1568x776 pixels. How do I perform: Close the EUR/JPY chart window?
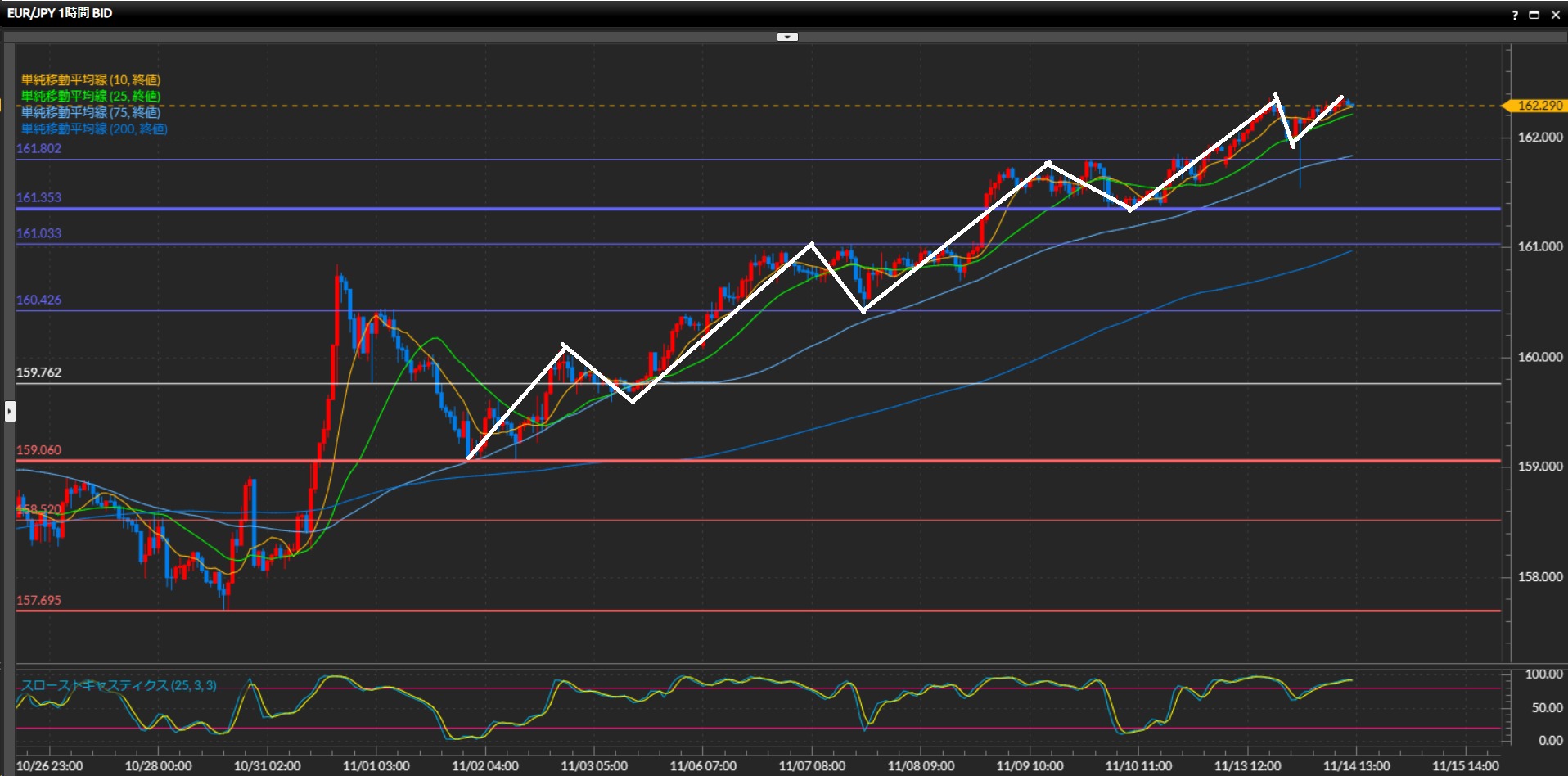[x=1555, y=15]
